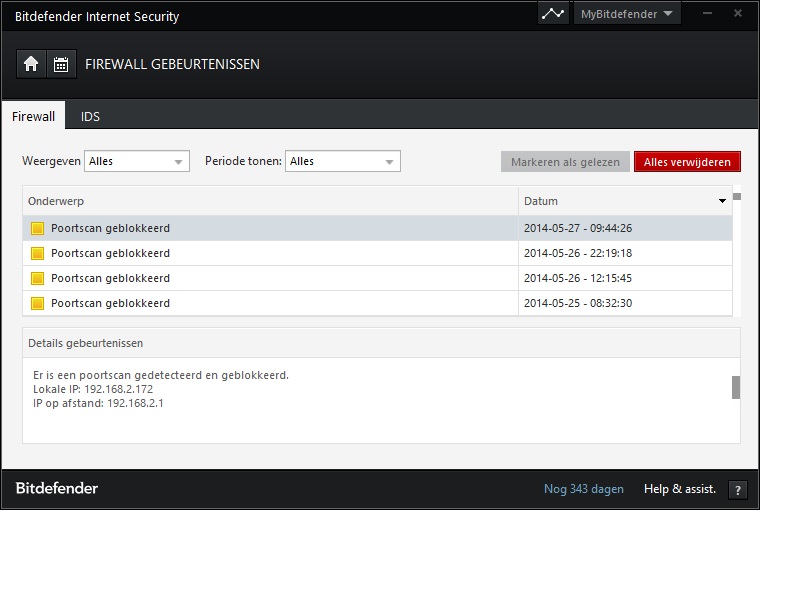Screen dimensions: 800x600
Task: Click Markeren als gelezen button
Action: click(565, 162)
